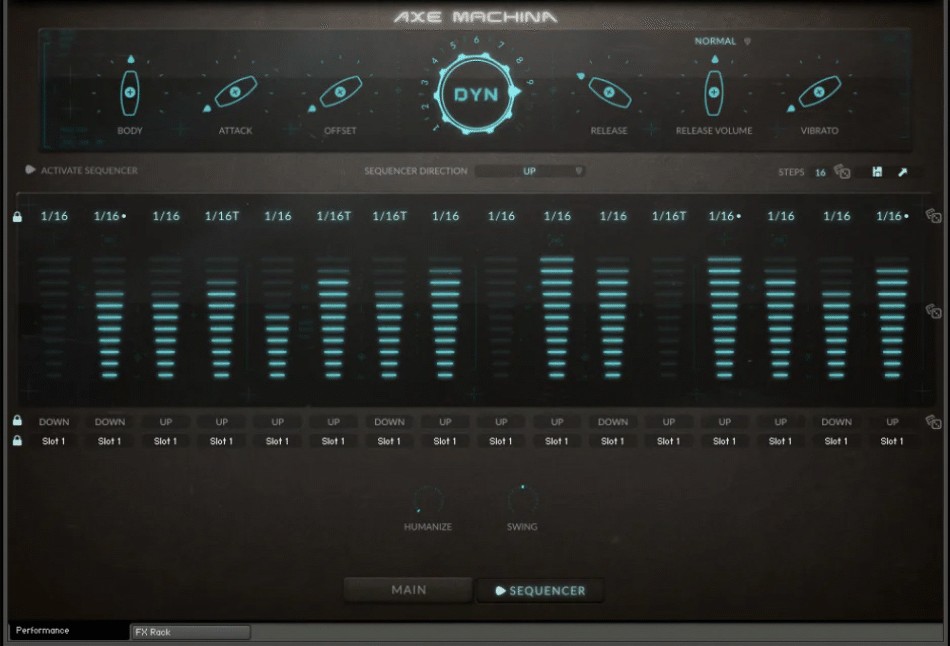Open step 4's 1/16T note length menu
The width and height of the screenshot is (950, 646).
pyautogui.click(x=222, y=216)
